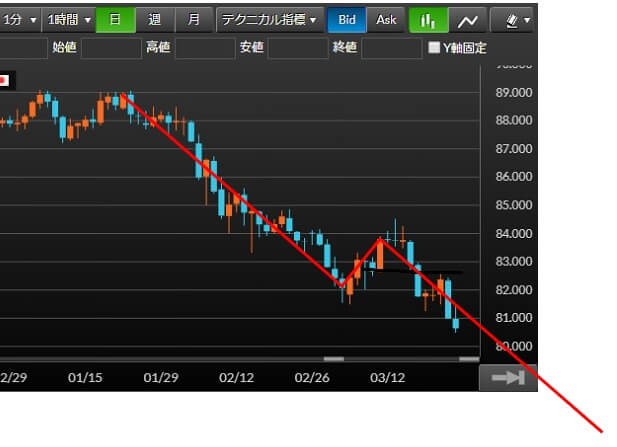Select Bid price display
Image resolution: width=617 pixels, height=447 pixels.
click(347, 20)
